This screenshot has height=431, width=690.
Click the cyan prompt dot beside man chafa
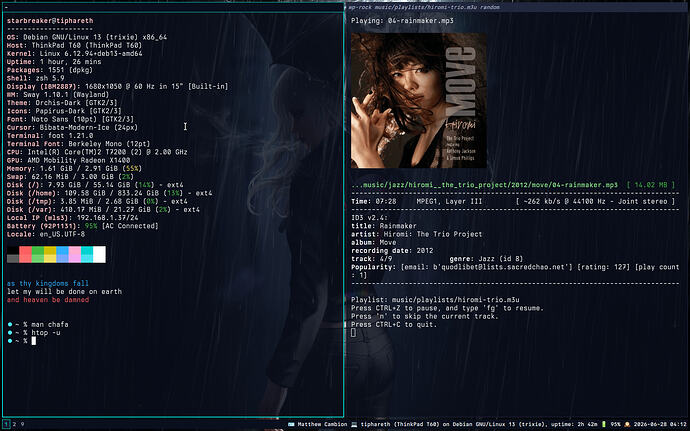[x=10, y=324]
